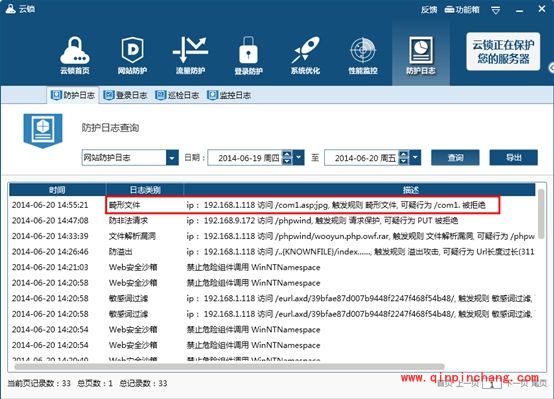Click the 查询 query button
The height and width of the screenshot is (399, 554).
click(x=455, y=157)
